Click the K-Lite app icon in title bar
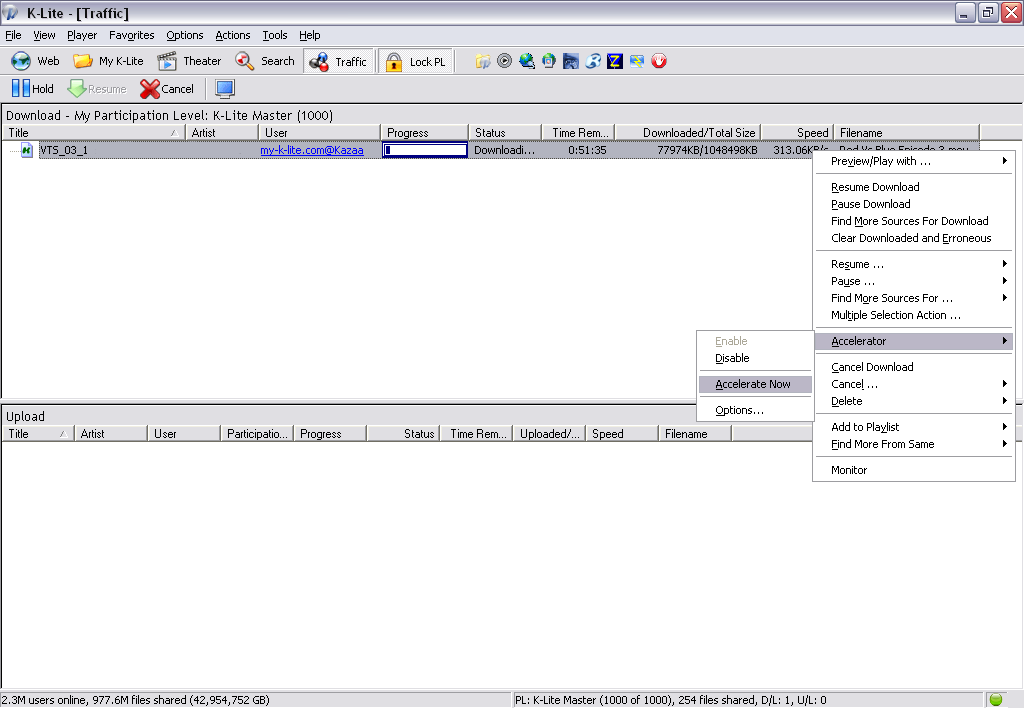This screenshot has height=708, width=1024. (x=10, y=12)
